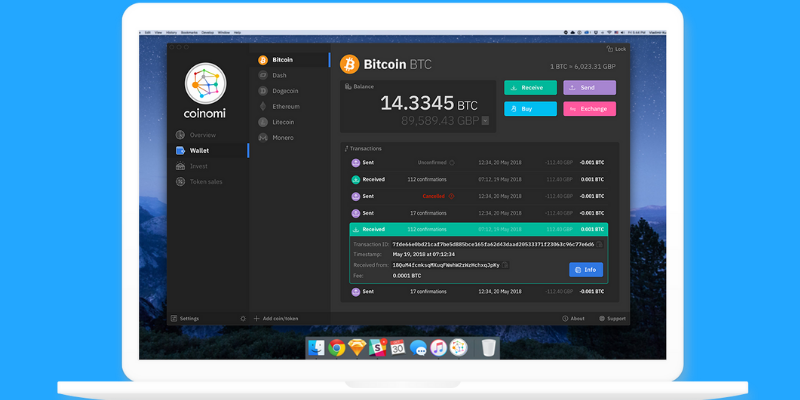Click the 1 BTC = 6,023.31 GBP rate
This screenshot has width=800, height=400.
click(x=583, y=67)
